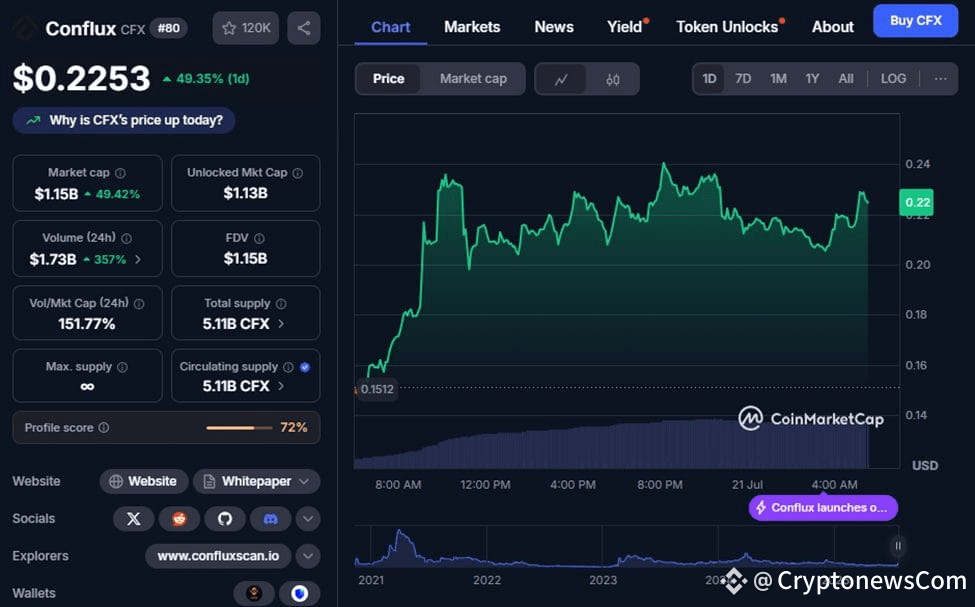Screen dimensions: 975x607
Task: Select the 1Y time range
Action: (812, 79)
